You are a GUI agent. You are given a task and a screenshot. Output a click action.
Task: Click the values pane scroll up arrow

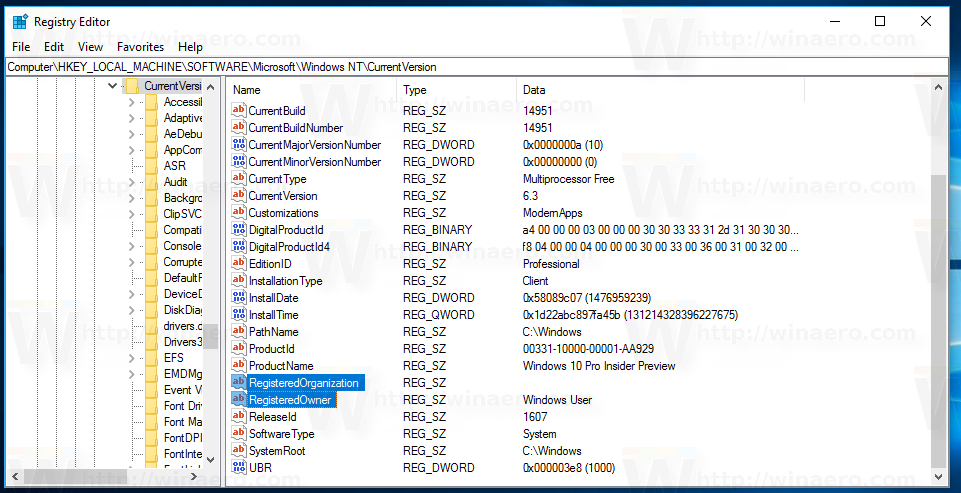(938, 88)
